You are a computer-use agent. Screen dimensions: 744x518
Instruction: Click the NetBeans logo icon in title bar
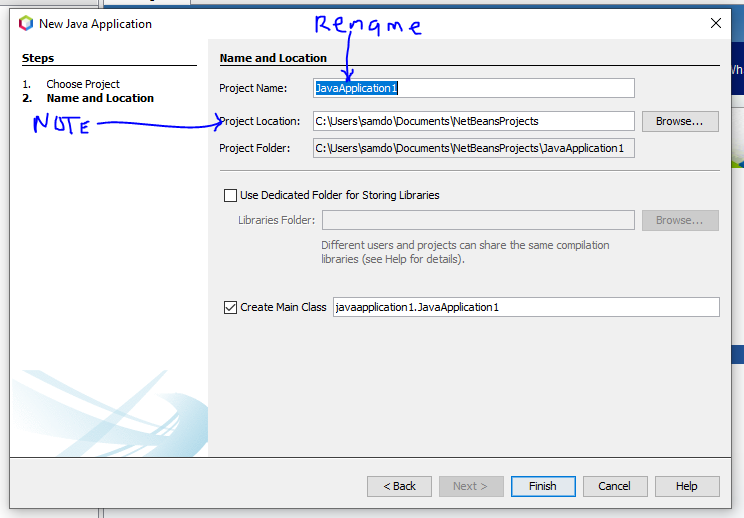coord(26,23)
